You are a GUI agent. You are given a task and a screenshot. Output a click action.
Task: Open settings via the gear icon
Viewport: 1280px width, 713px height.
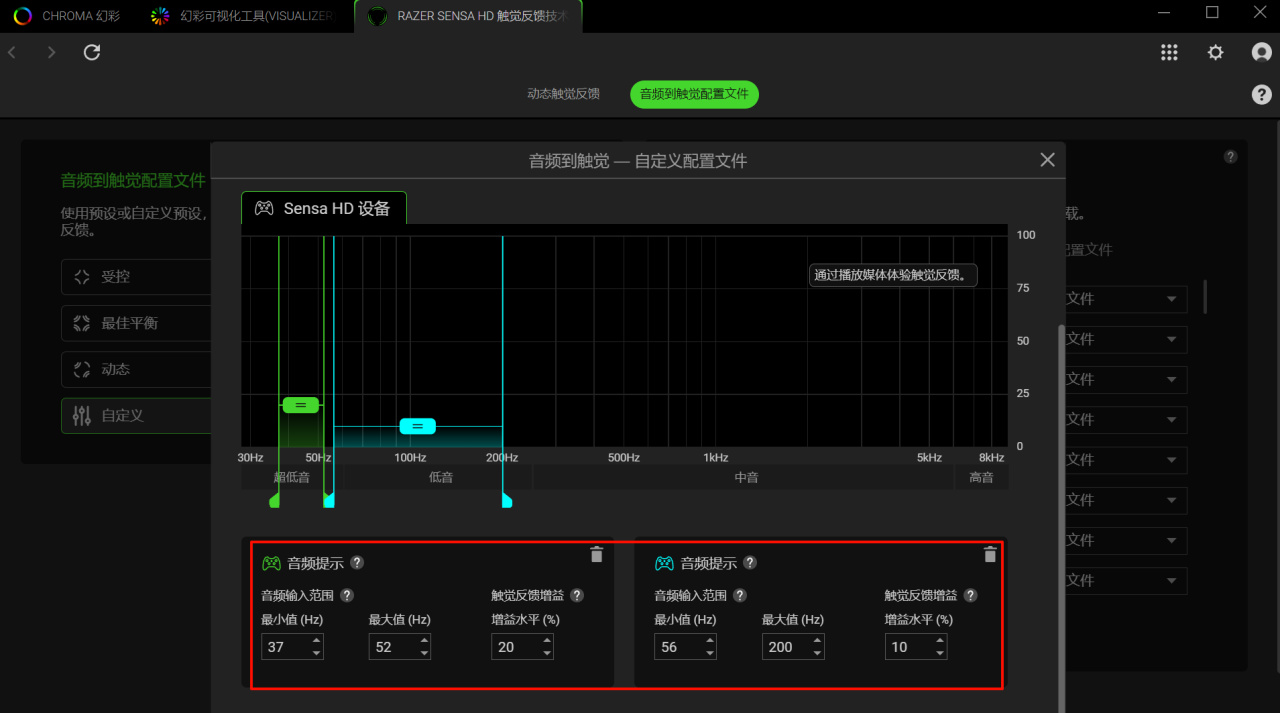tap(1215, 52)
